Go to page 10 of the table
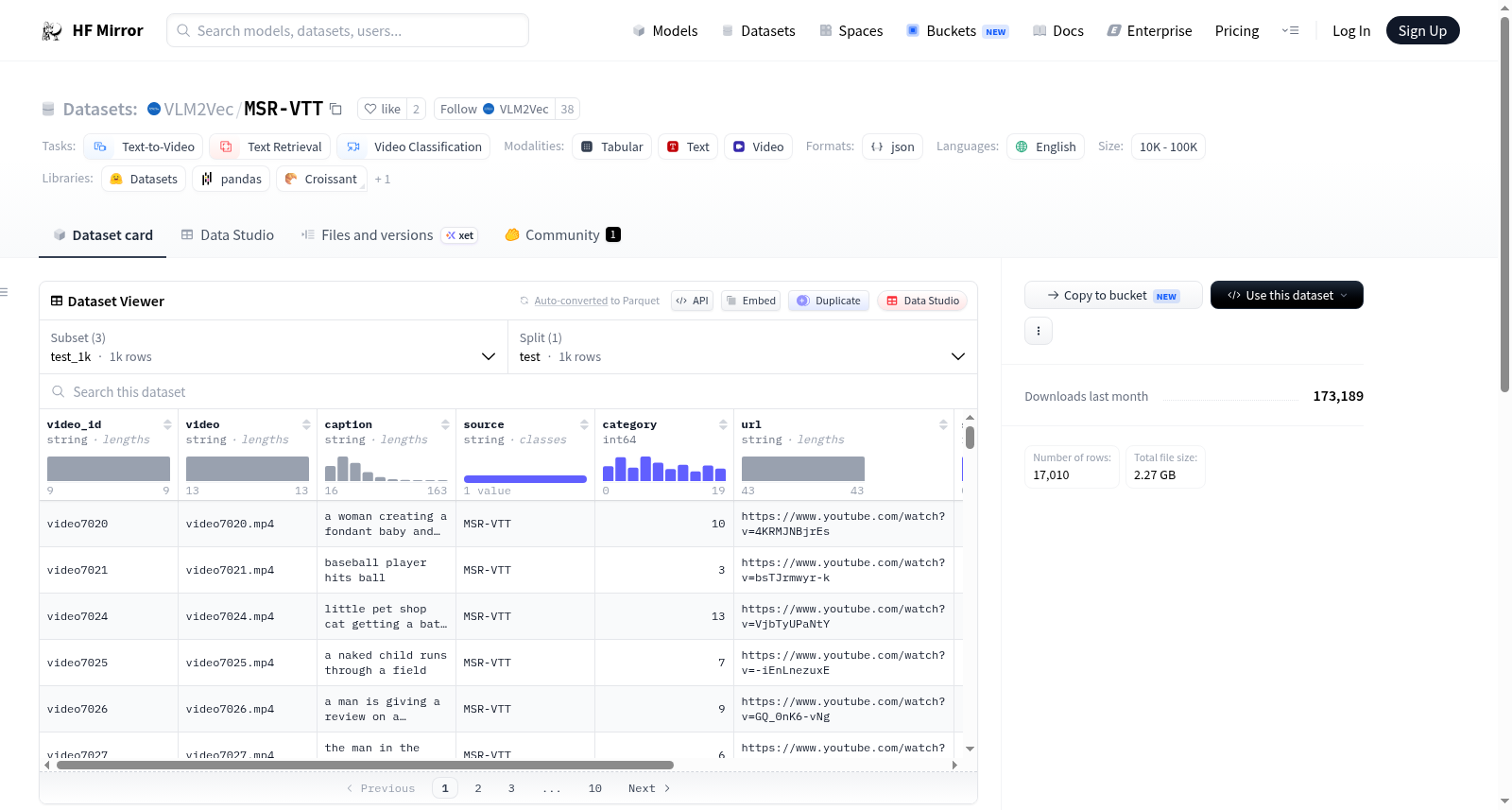Viewport: 1512px width, 810px height. pyautogui.click(x=595, y=788)
